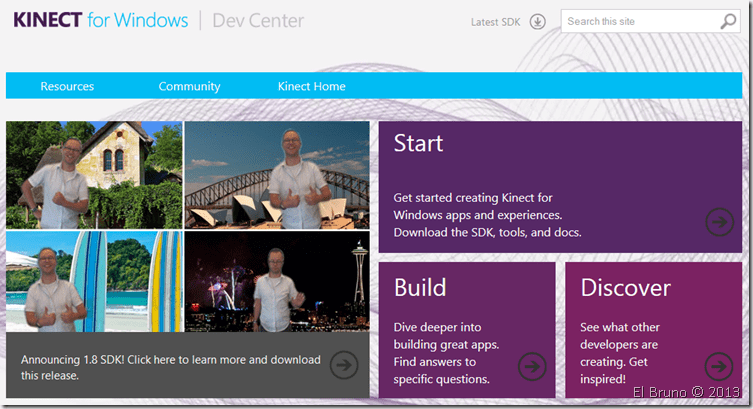Click the arrow icon in Build tile

pos(533,367)
